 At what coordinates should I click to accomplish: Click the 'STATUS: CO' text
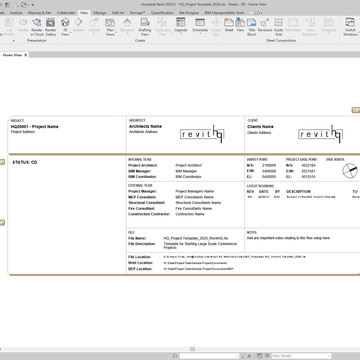pyautogui.click(x=25, y=162)
